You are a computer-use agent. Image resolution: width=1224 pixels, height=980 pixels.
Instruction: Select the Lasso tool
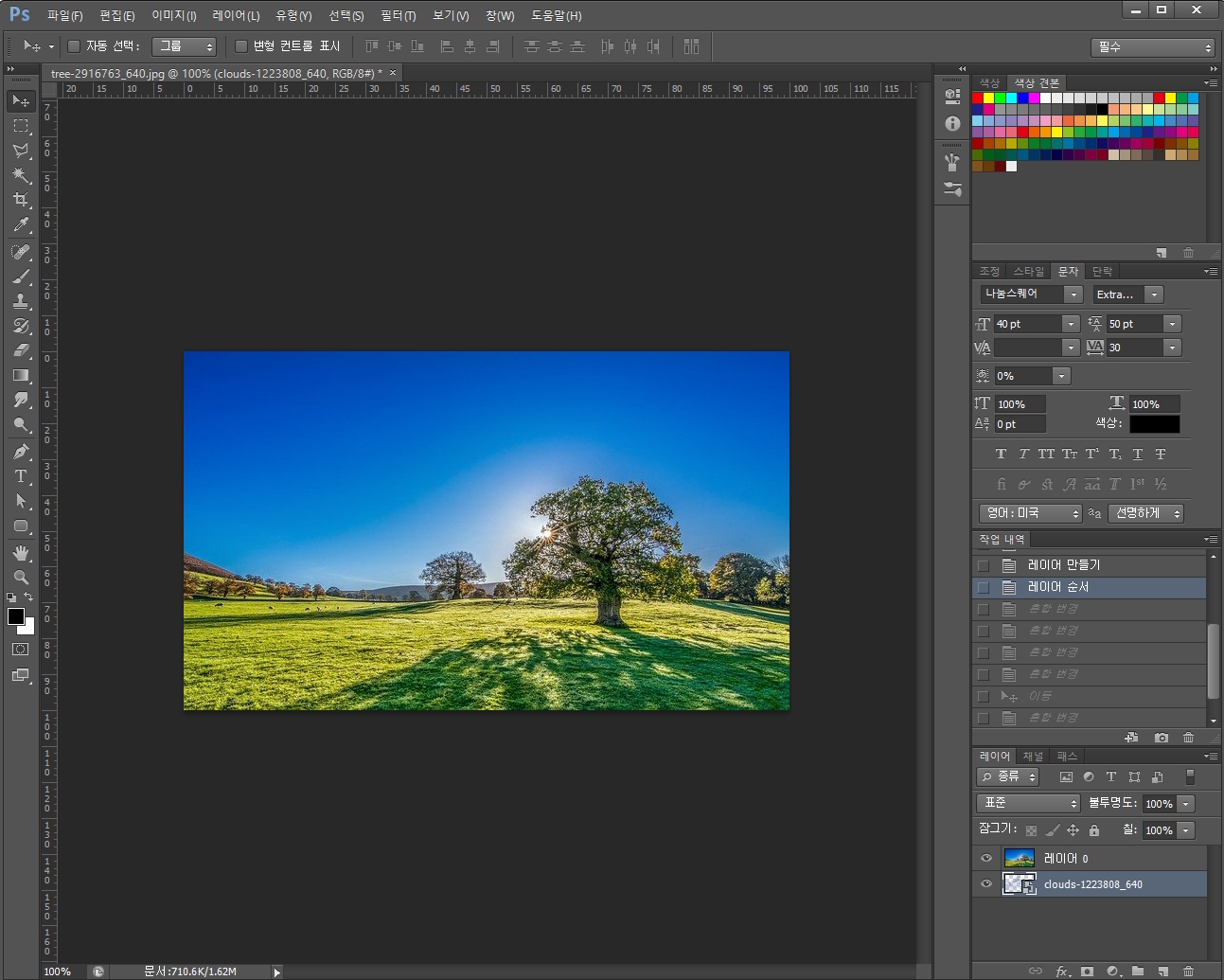click(21, 150)
